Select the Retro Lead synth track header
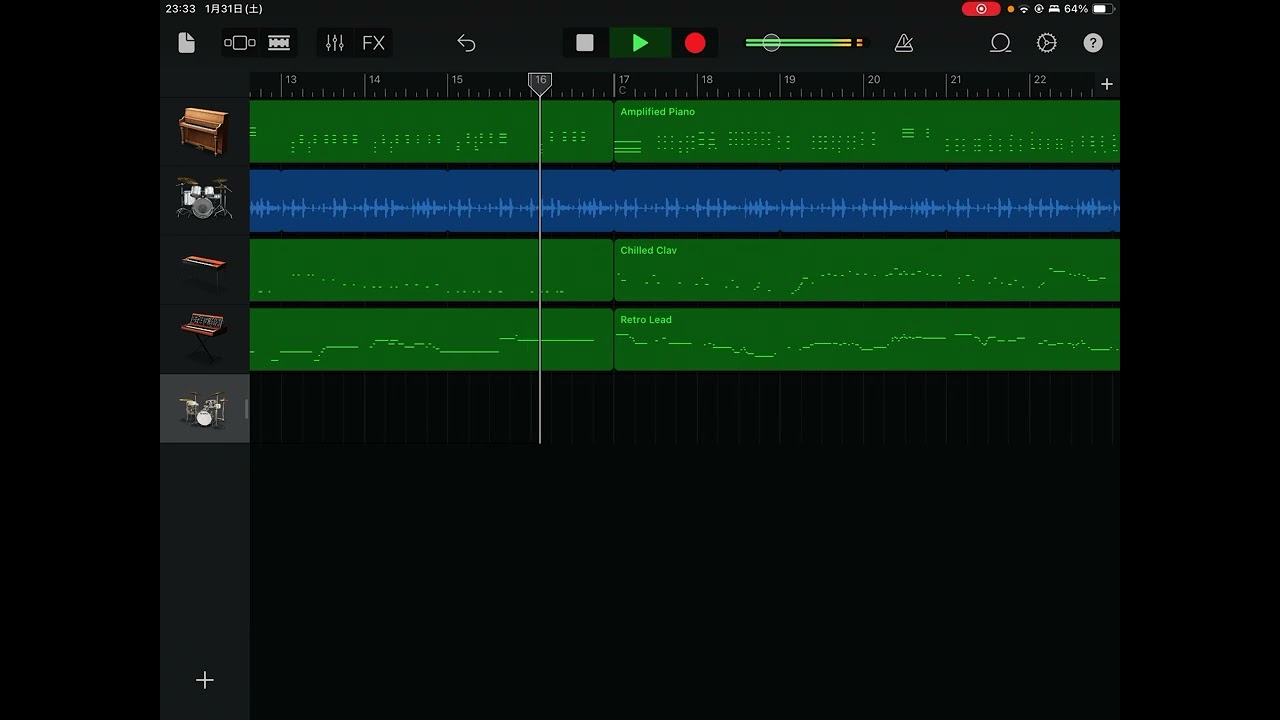Screen dimensions: 1280x720 (x=204, y=339)
